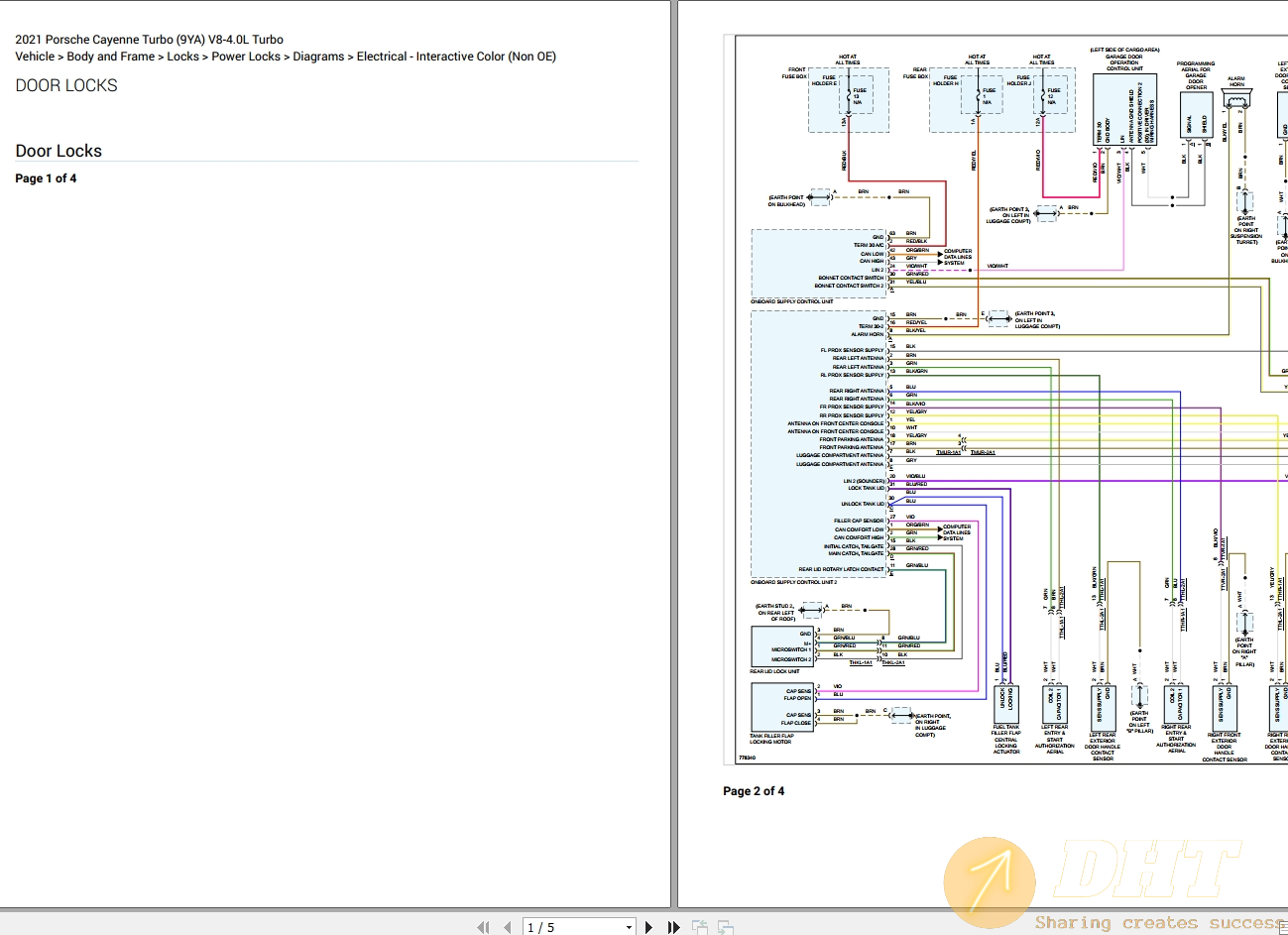This screenshot has height=935, width=1288.
Task: Click ONBOARD SUPPLY CONTROL UNIT 2 label in diagram
Action: (x=794, y=582)
